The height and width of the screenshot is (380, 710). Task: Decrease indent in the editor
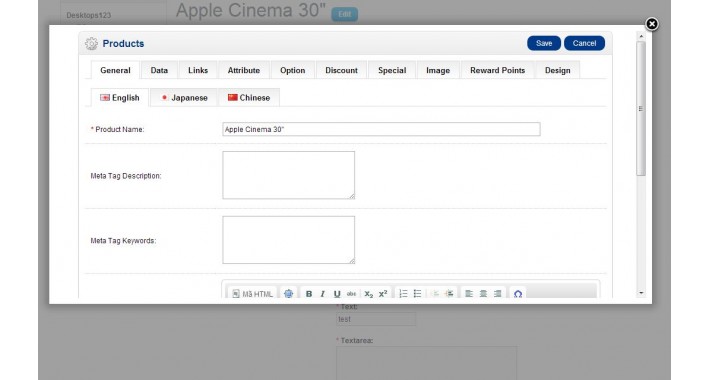pos(435,293)
